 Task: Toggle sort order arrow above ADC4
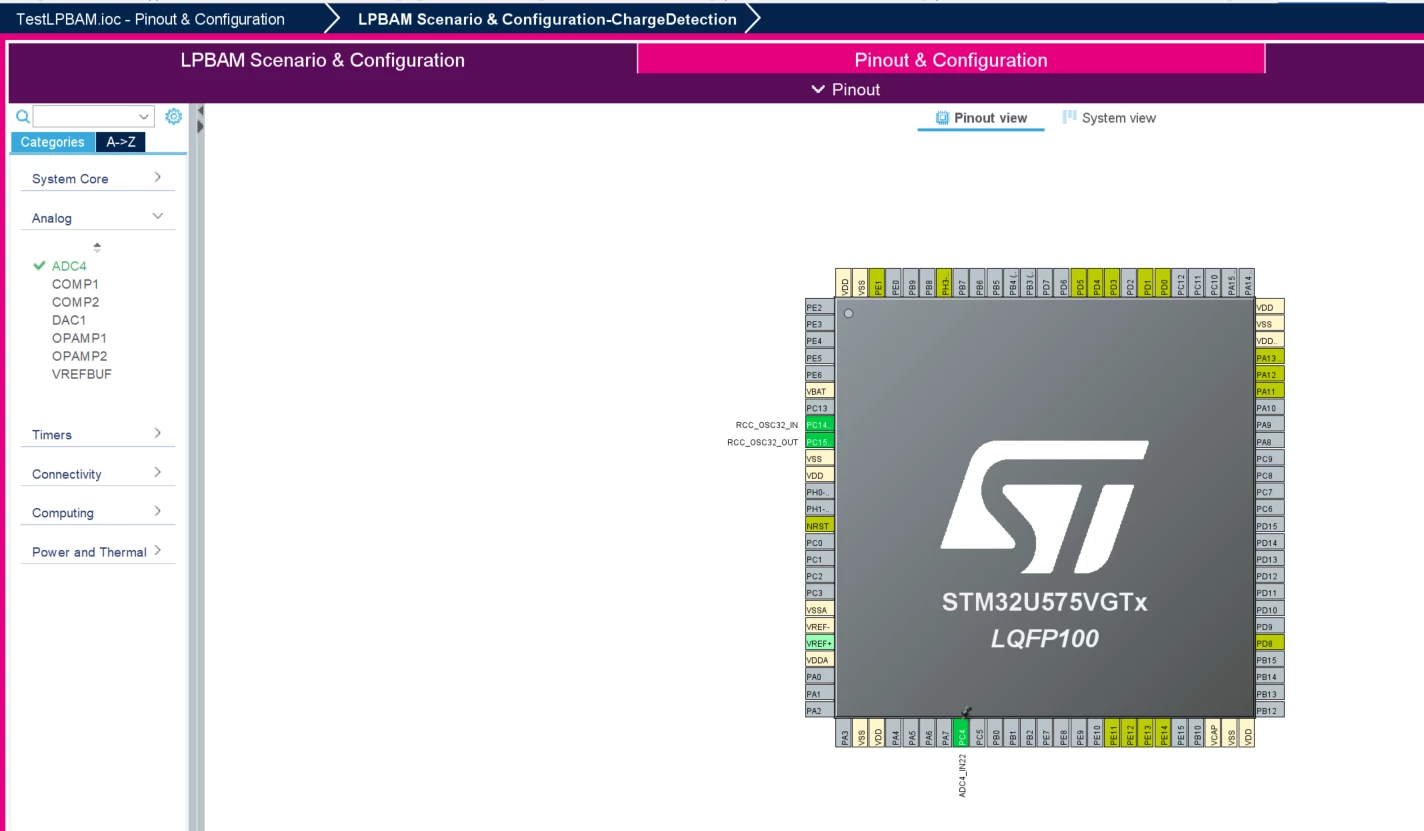(97, 246)
